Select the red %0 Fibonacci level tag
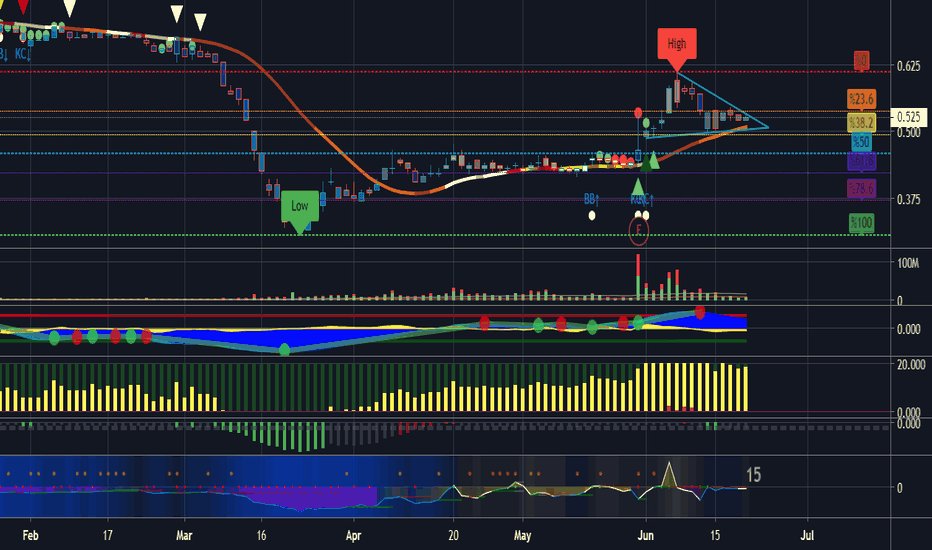The width and height of the screenshot is (932, 550). (x=861, y=60)
